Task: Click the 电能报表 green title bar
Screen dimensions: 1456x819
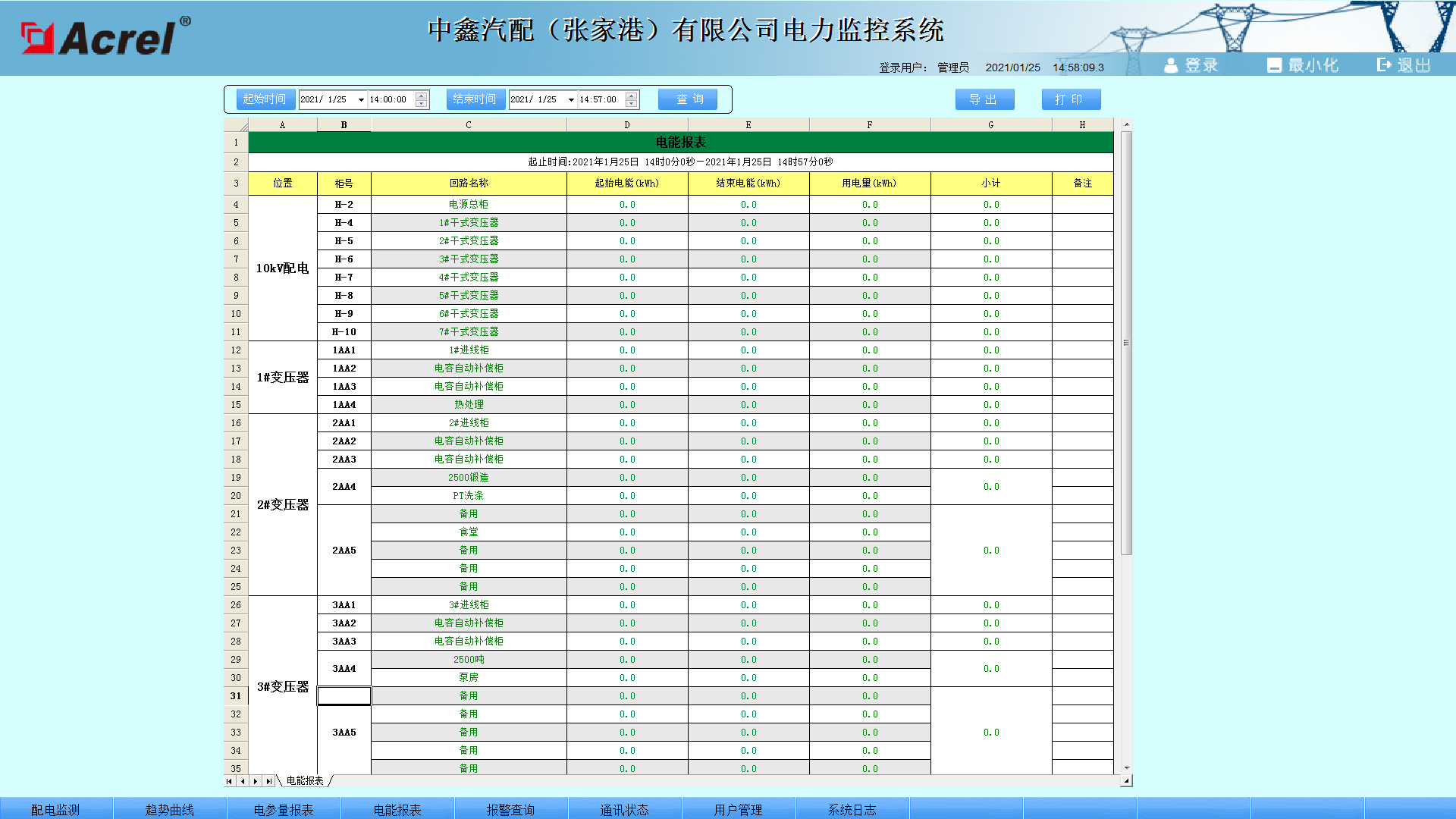Action: coord(681,143)
